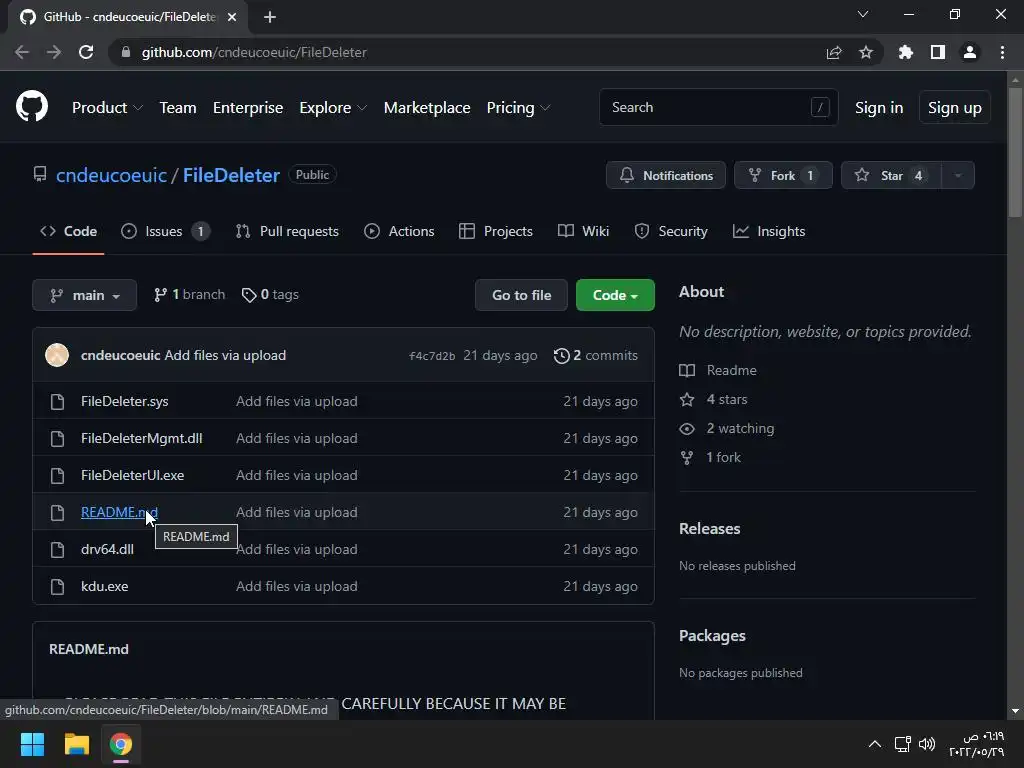This screenshot has width=1024, height=768.
Task: Open commit hash f4c7d2b
Action: tap(432, 356)
